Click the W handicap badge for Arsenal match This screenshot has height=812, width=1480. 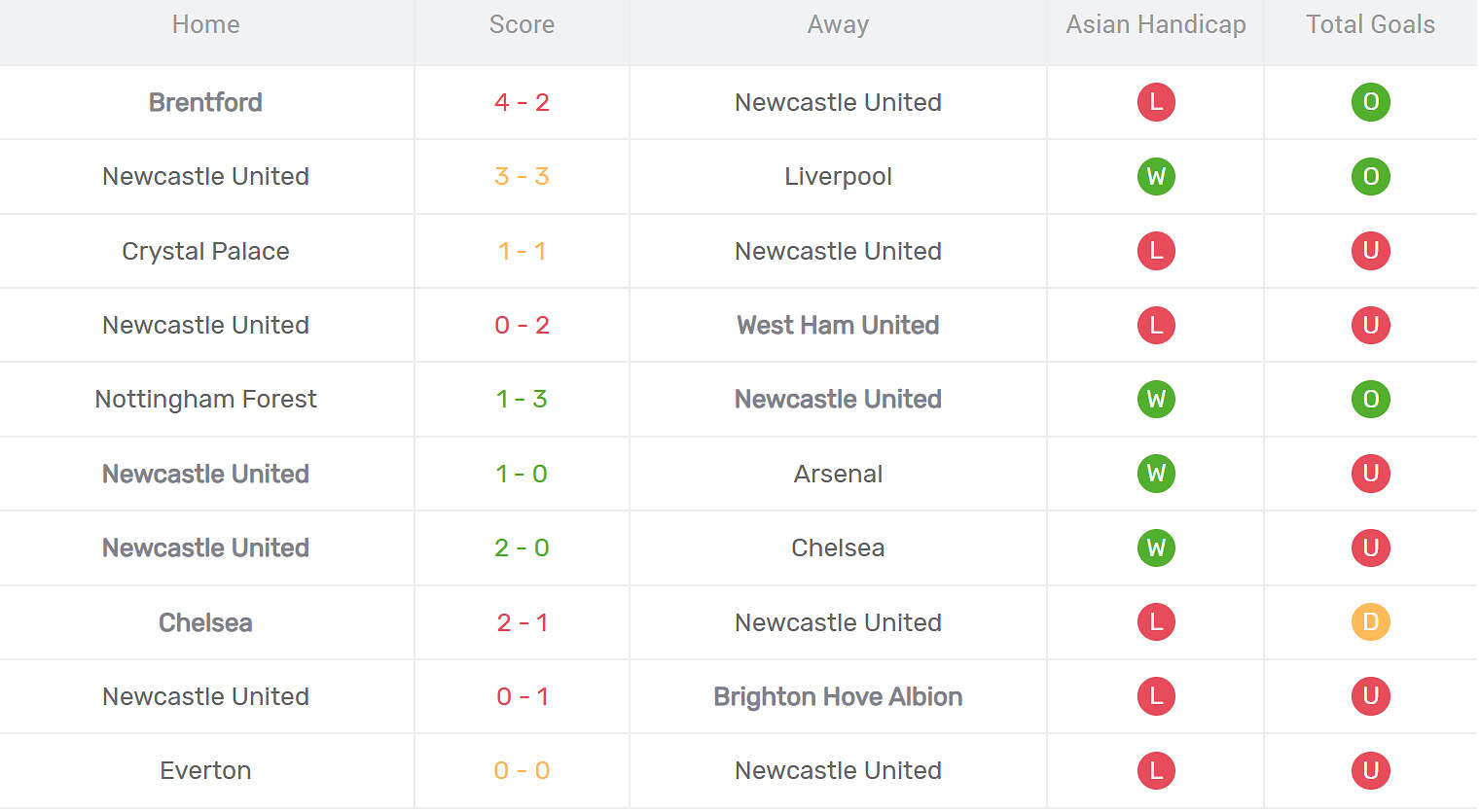pyautogui.click(x=1156, y=474)
